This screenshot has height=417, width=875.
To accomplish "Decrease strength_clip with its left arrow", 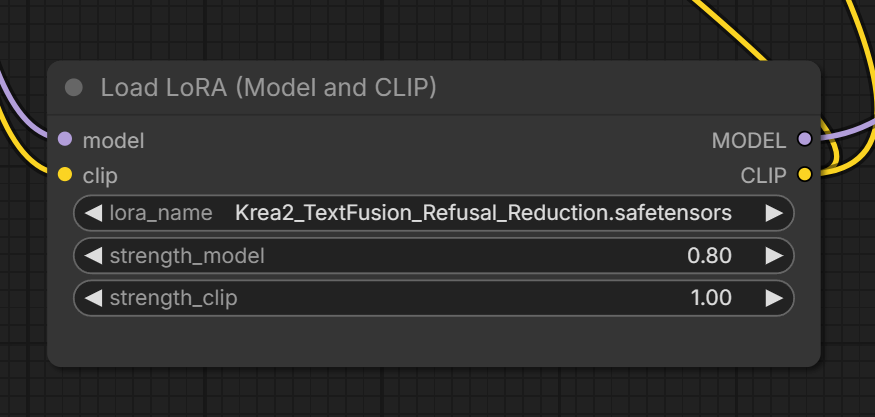I will (x=93, y=298).
